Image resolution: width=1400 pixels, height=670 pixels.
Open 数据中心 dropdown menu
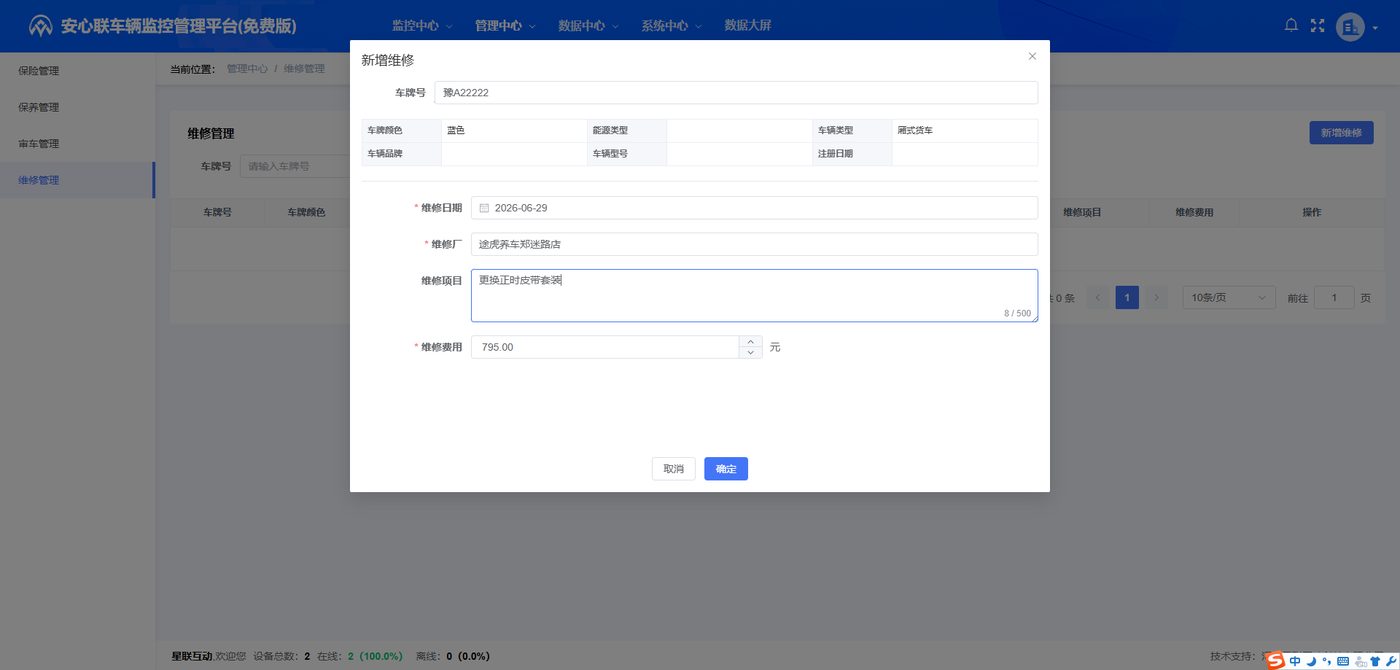(x=588, y=26)
